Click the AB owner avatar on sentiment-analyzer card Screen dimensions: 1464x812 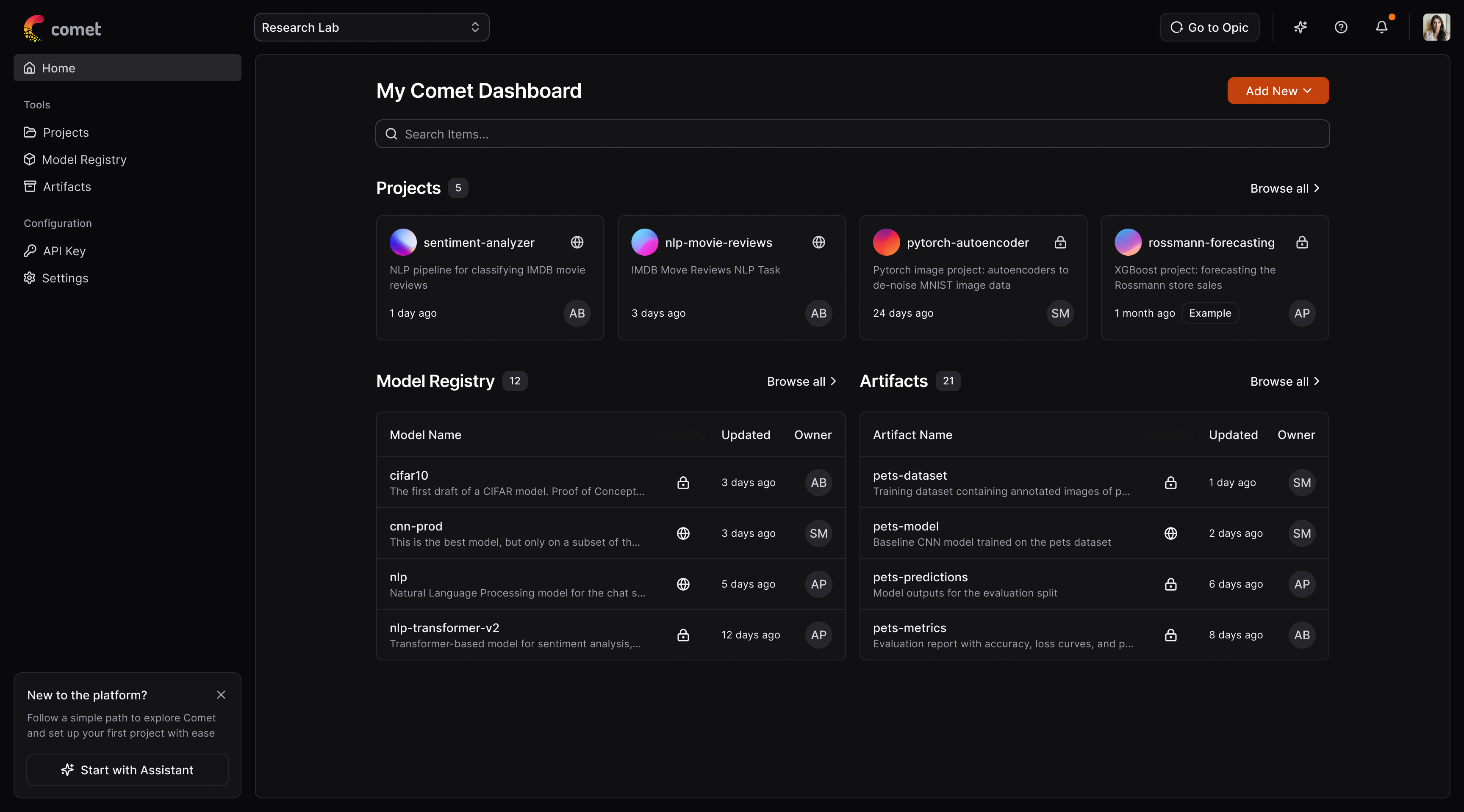577,313
